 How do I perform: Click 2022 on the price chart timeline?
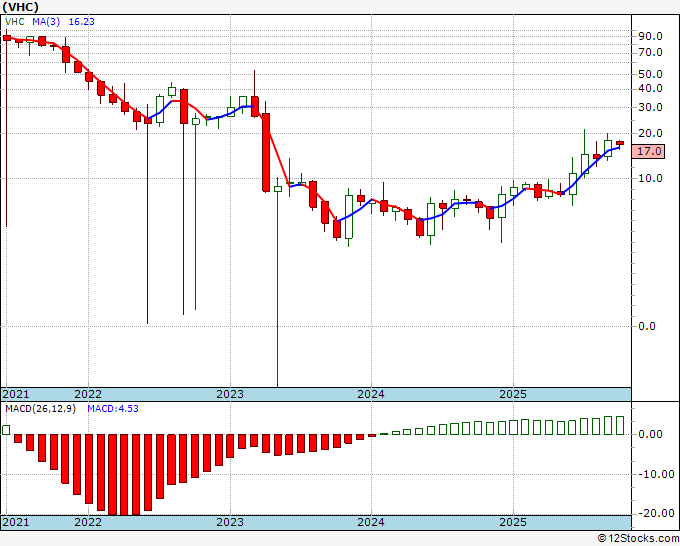pos(88,394)
